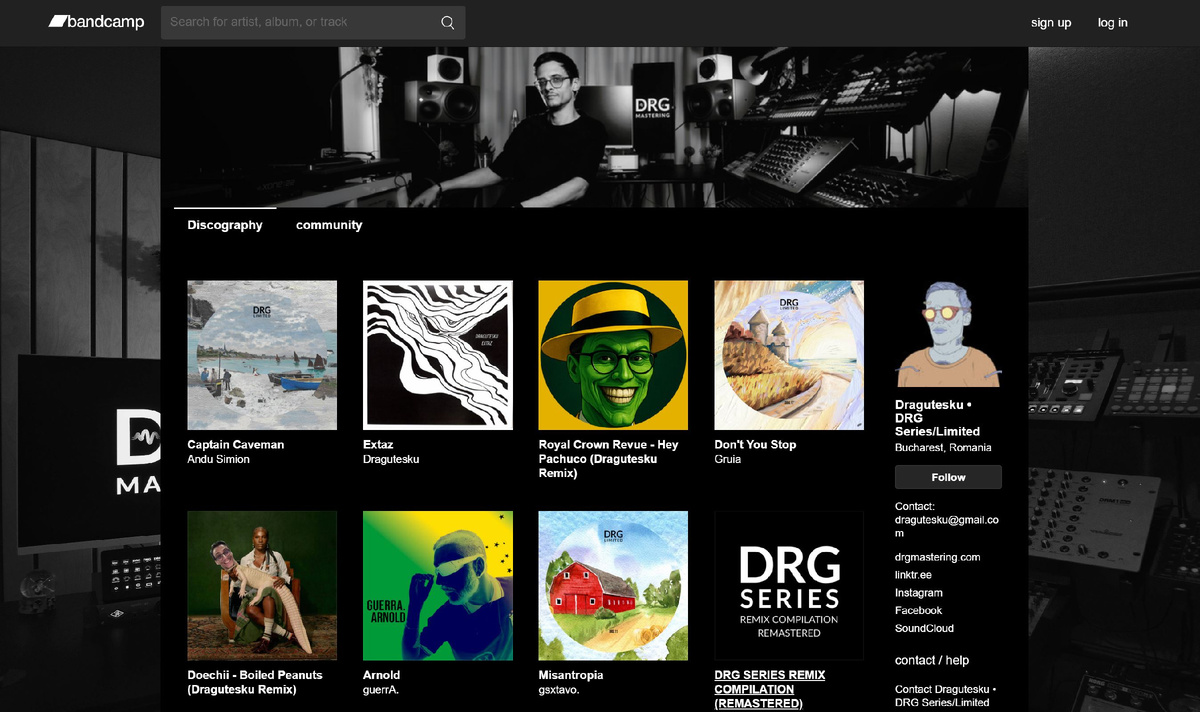Switch to the Discography tab

pyautogui.click(x=225, y=225)
